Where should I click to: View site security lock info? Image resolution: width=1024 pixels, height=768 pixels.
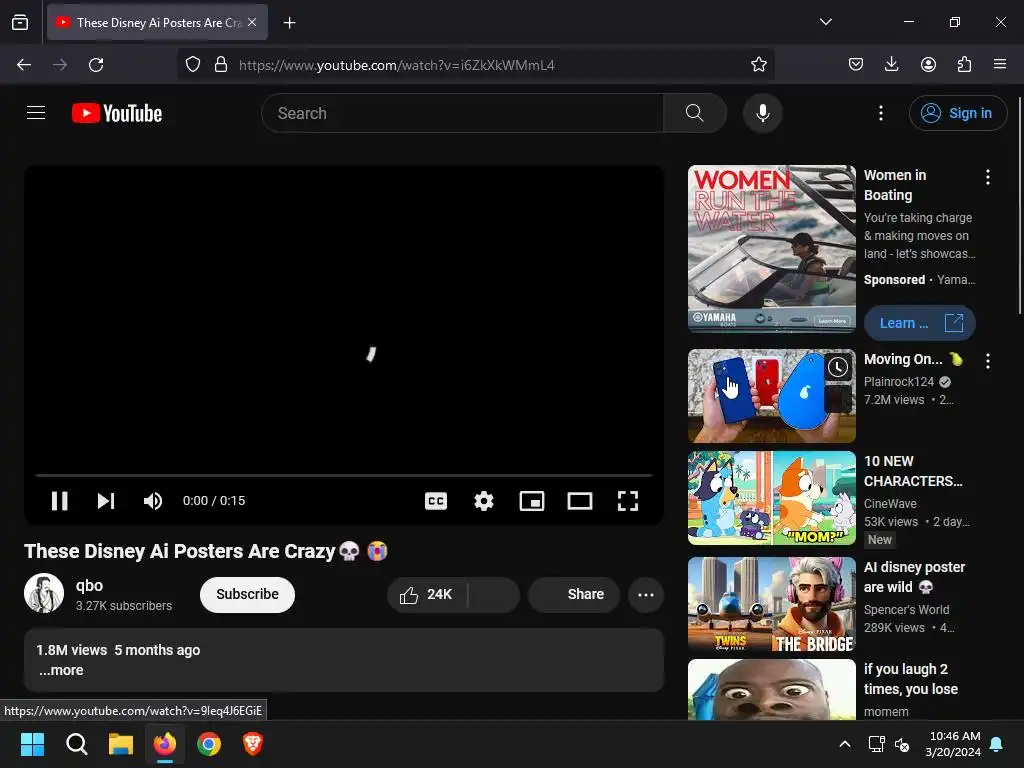click(x=221, y=65)
